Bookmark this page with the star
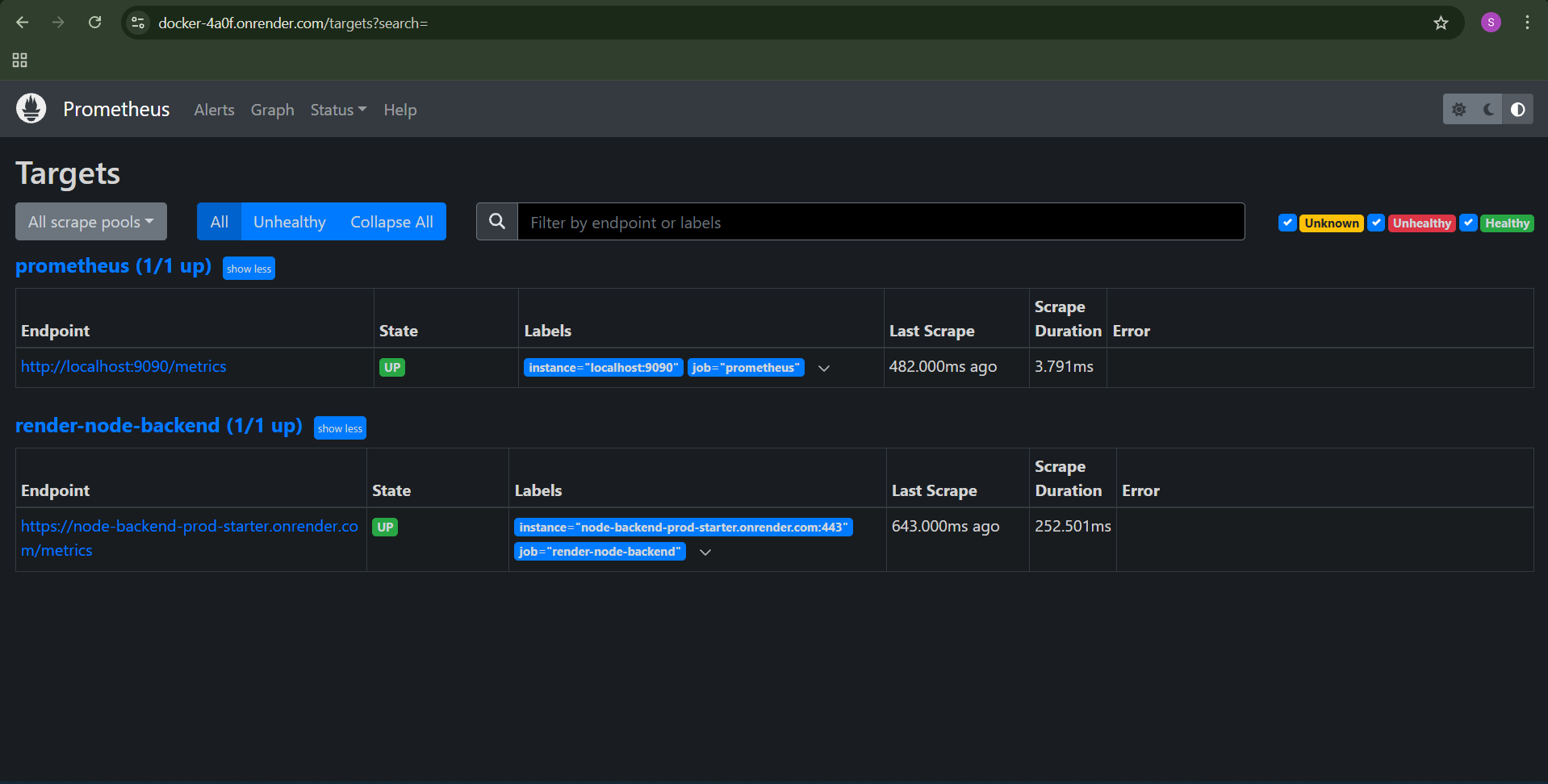 point(1441,23)
